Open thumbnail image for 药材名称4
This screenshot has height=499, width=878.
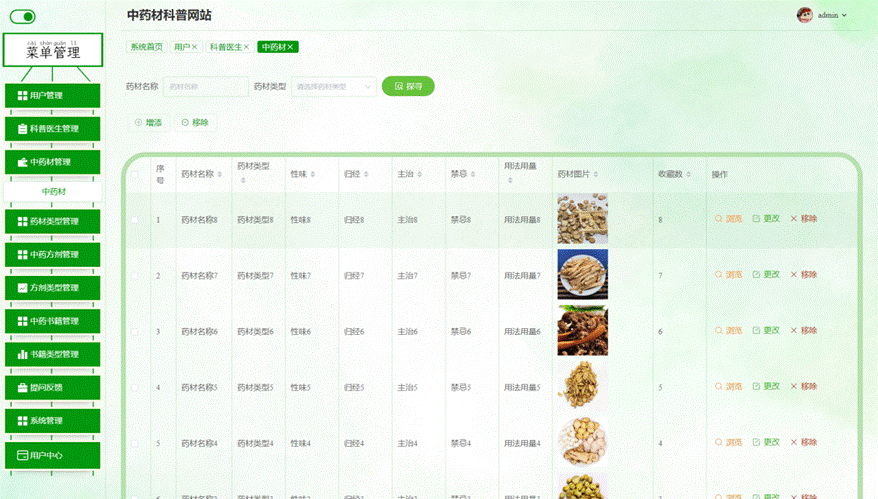[x=582, y=442]
